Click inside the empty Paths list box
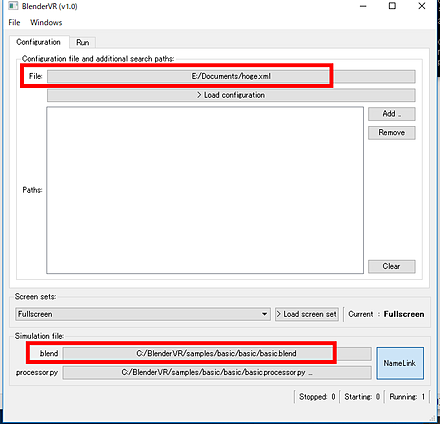The image size is (440, 424). [x=205, y=190]
